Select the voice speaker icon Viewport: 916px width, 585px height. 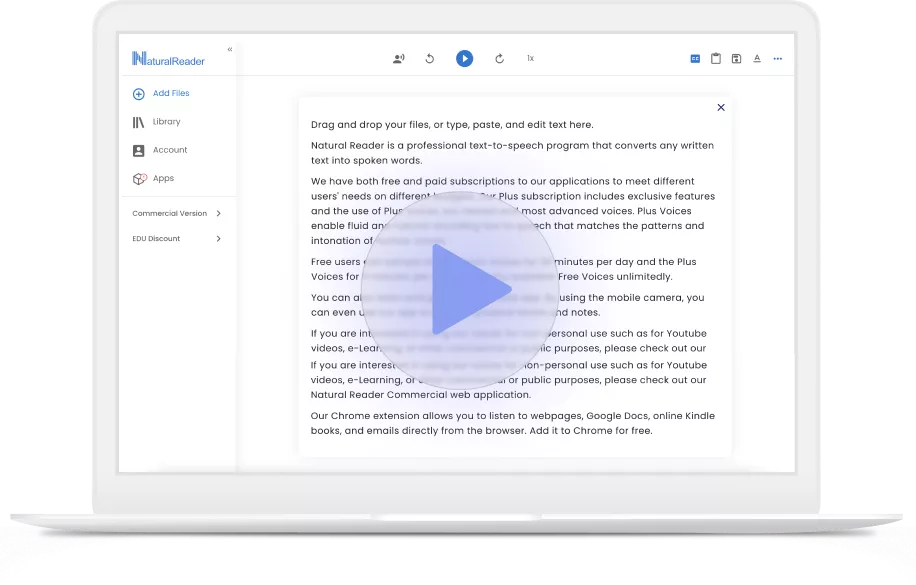click(398, 58)
